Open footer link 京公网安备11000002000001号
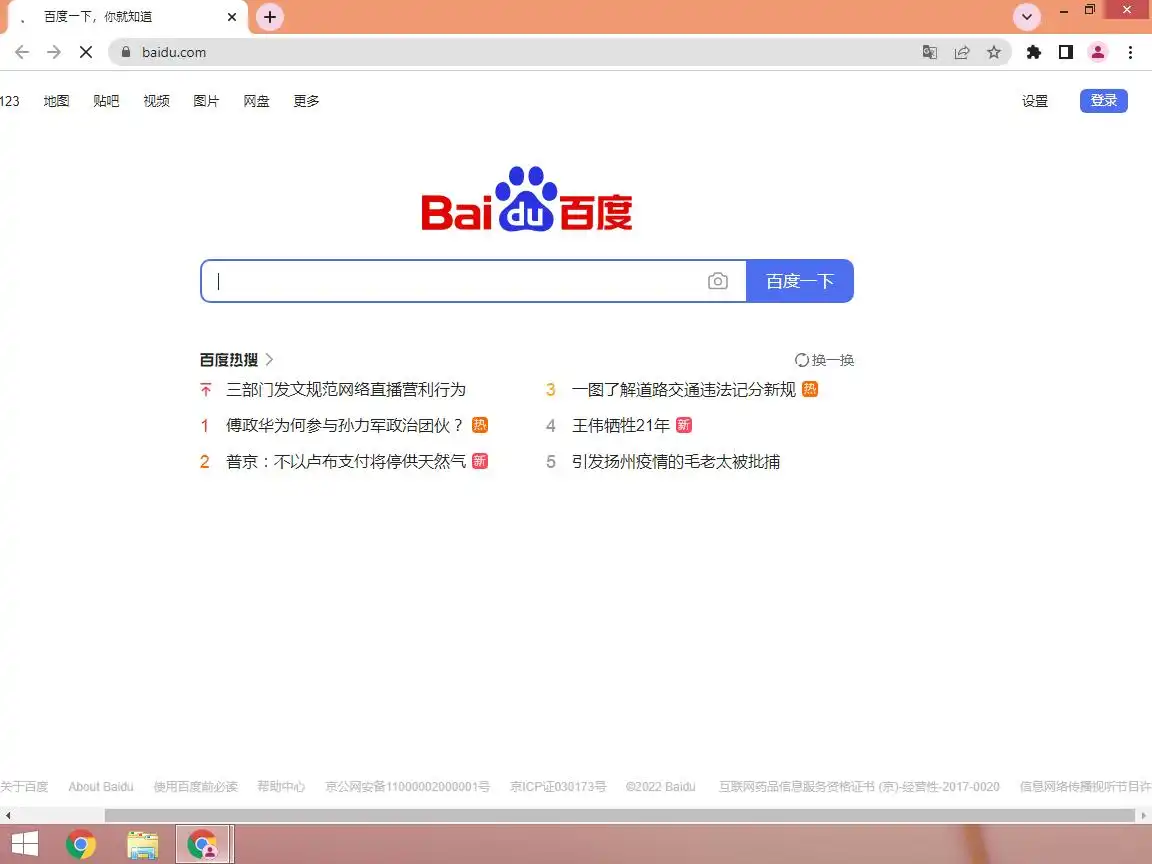Screen dimensions: 1152x864 click(x=408, y=787)
